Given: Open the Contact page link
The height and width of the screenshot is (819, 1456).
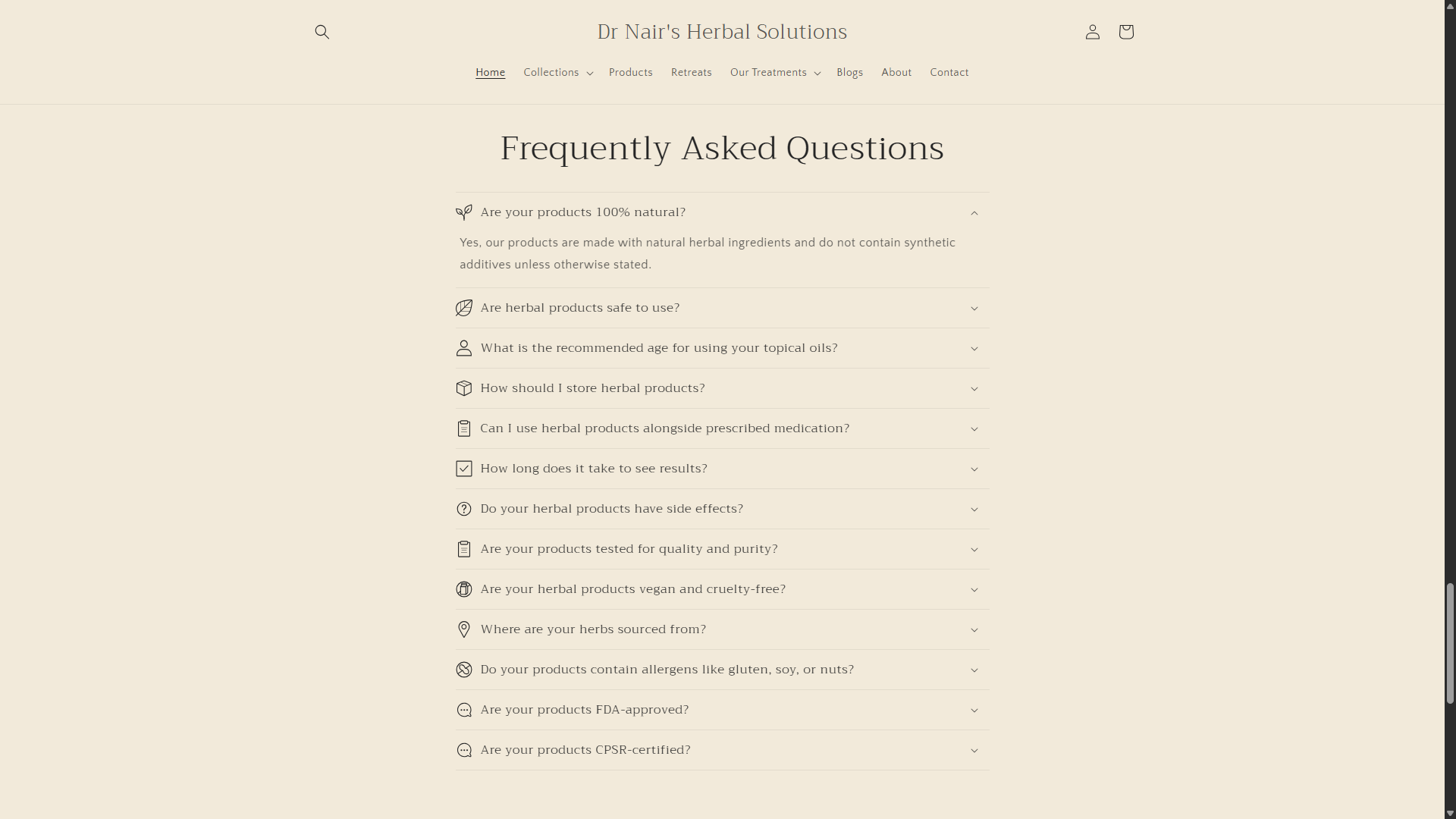Looking at the screenshot, I should (x=949, y=72).
